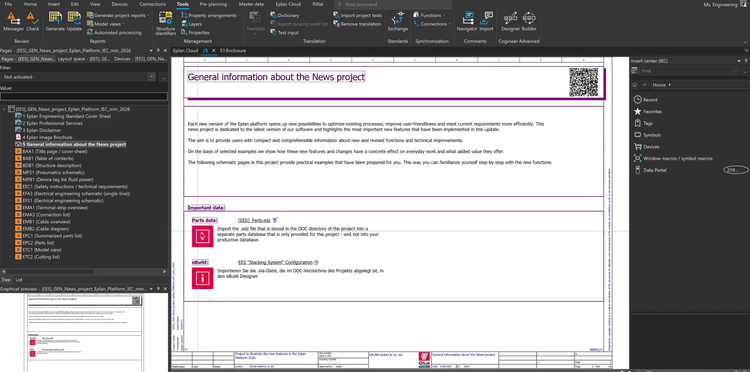Screen dimensions: 750x372
Task: Expand the EFS1 (Electrical engineering schematic) node
Action: pos(11,201)
